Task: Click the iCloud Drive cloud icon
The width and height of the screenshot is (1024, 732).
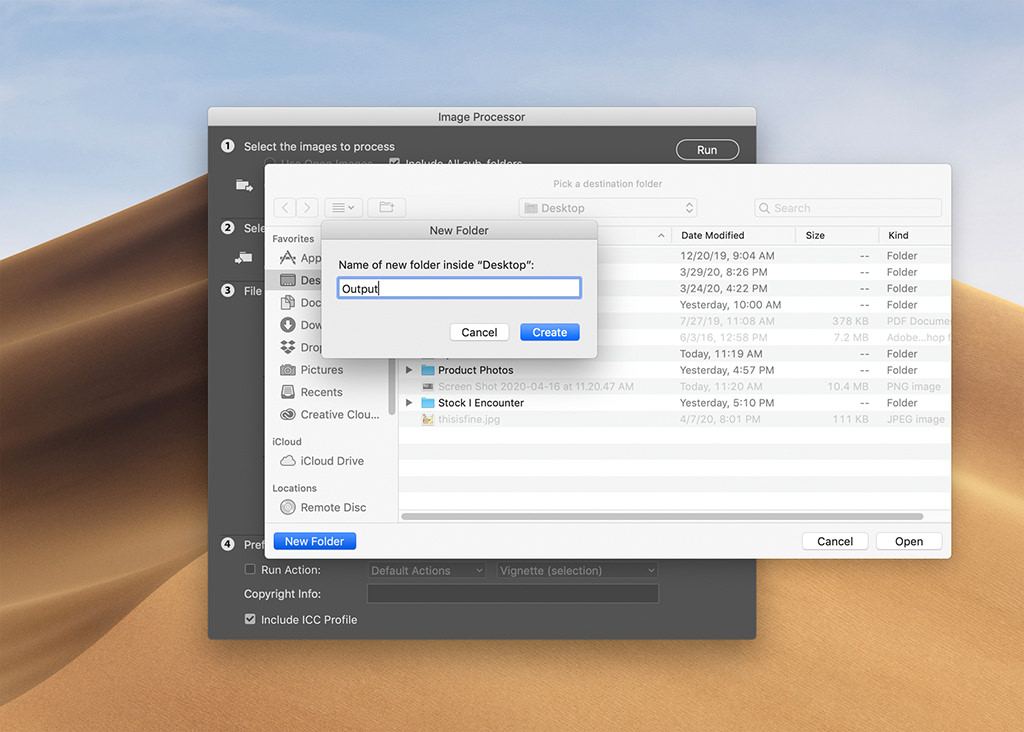Action: tap(287, 460)
